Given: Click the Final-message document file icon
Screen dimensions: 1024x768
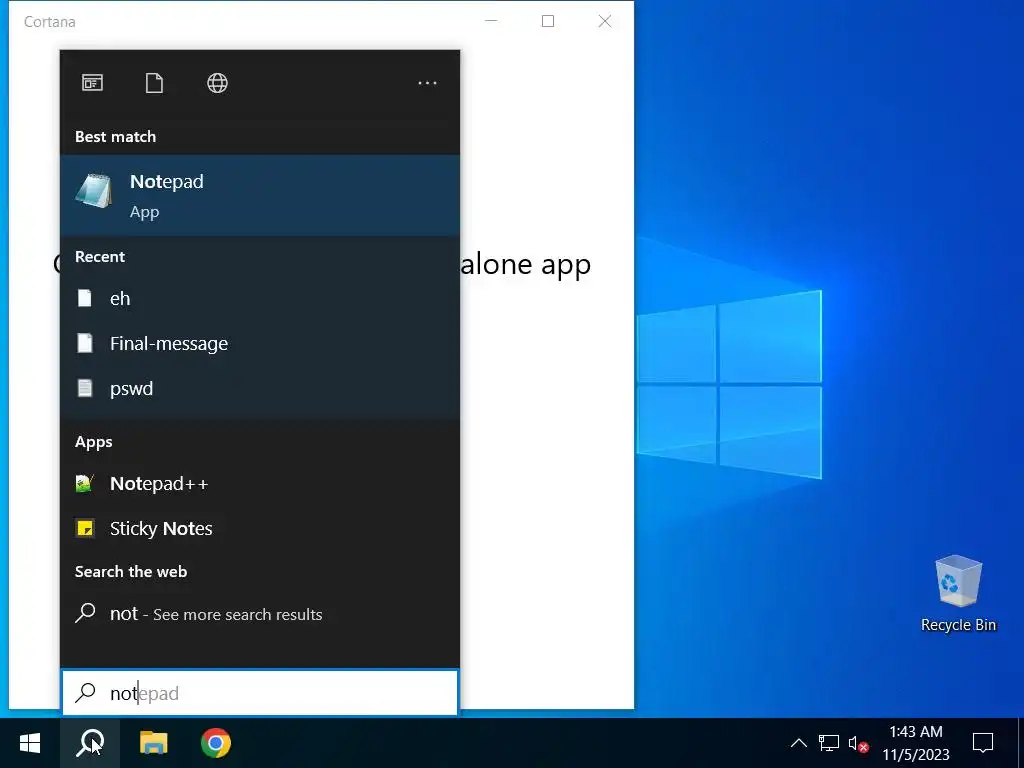Looking at the screenshot, I should tap(85, 343).
